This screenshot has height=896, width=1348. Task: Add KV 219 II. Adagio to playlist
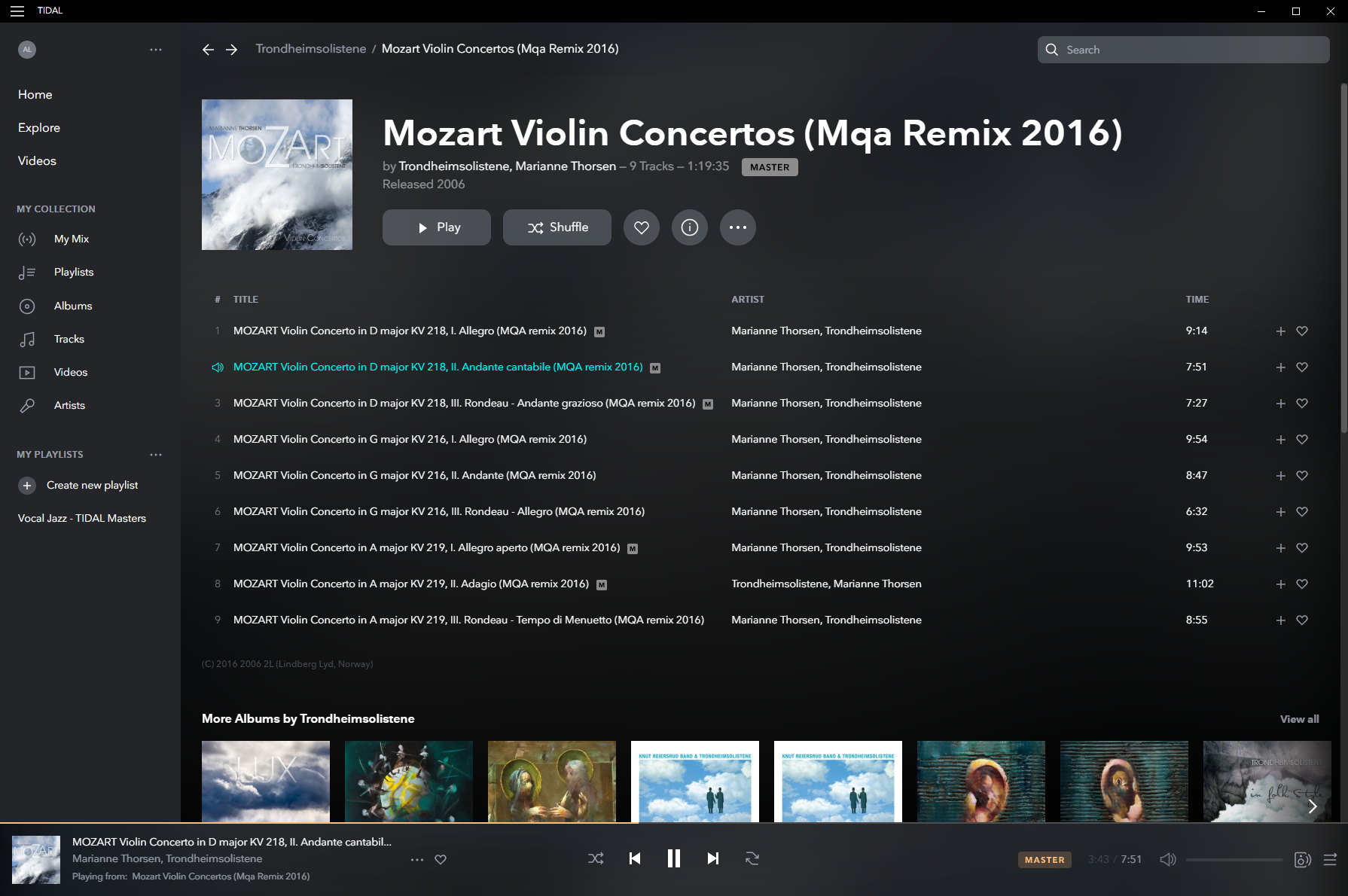pyautogui.click(x=1280, y=584)
